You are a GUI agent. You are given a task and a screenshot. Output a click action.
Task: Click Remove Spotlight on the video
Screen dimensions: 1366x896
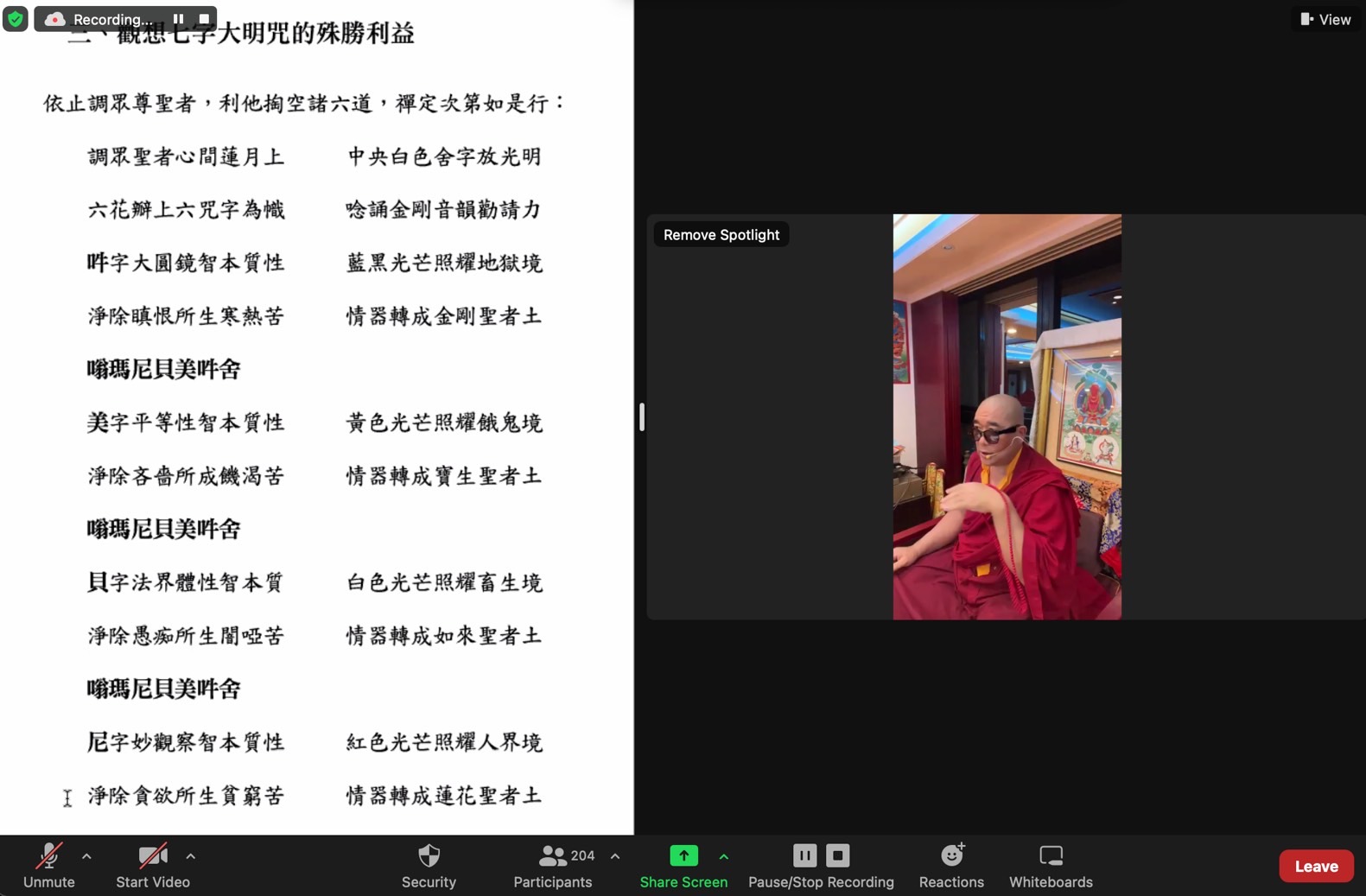click(721, 235)
